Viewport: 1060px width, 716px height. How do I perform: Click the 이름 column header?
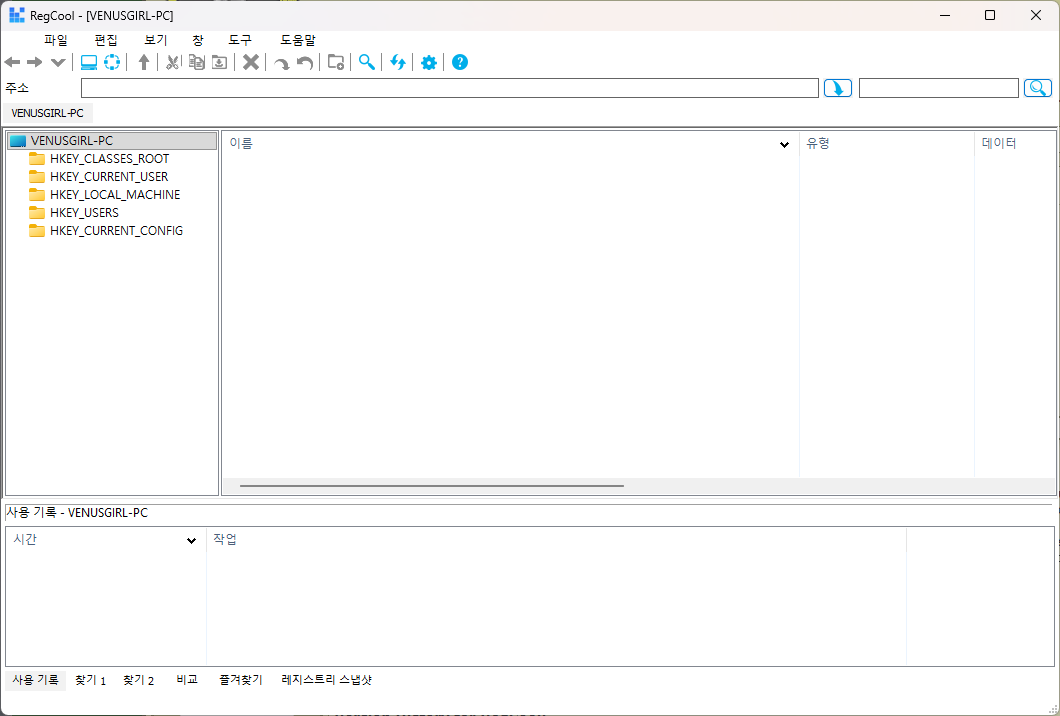[x=510, y=143]
